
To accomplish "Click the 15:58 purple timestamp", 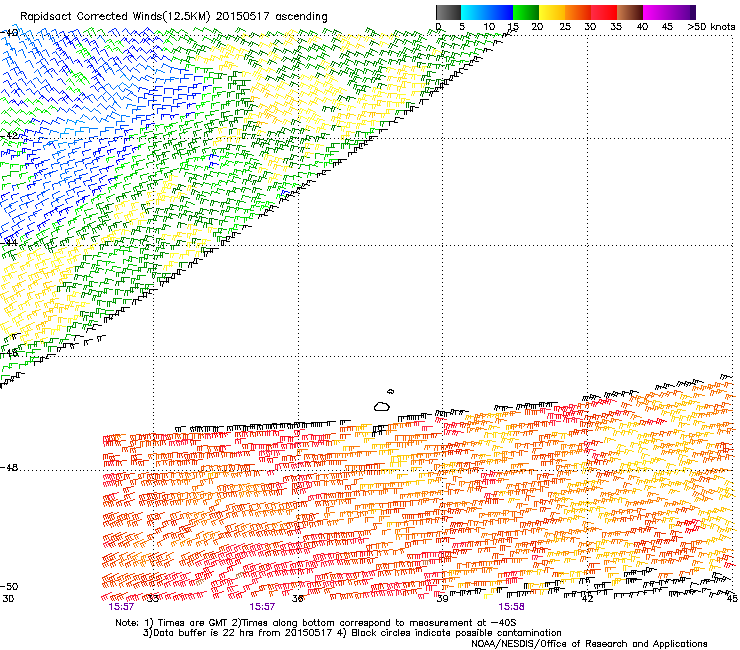I will pos(511,607).
